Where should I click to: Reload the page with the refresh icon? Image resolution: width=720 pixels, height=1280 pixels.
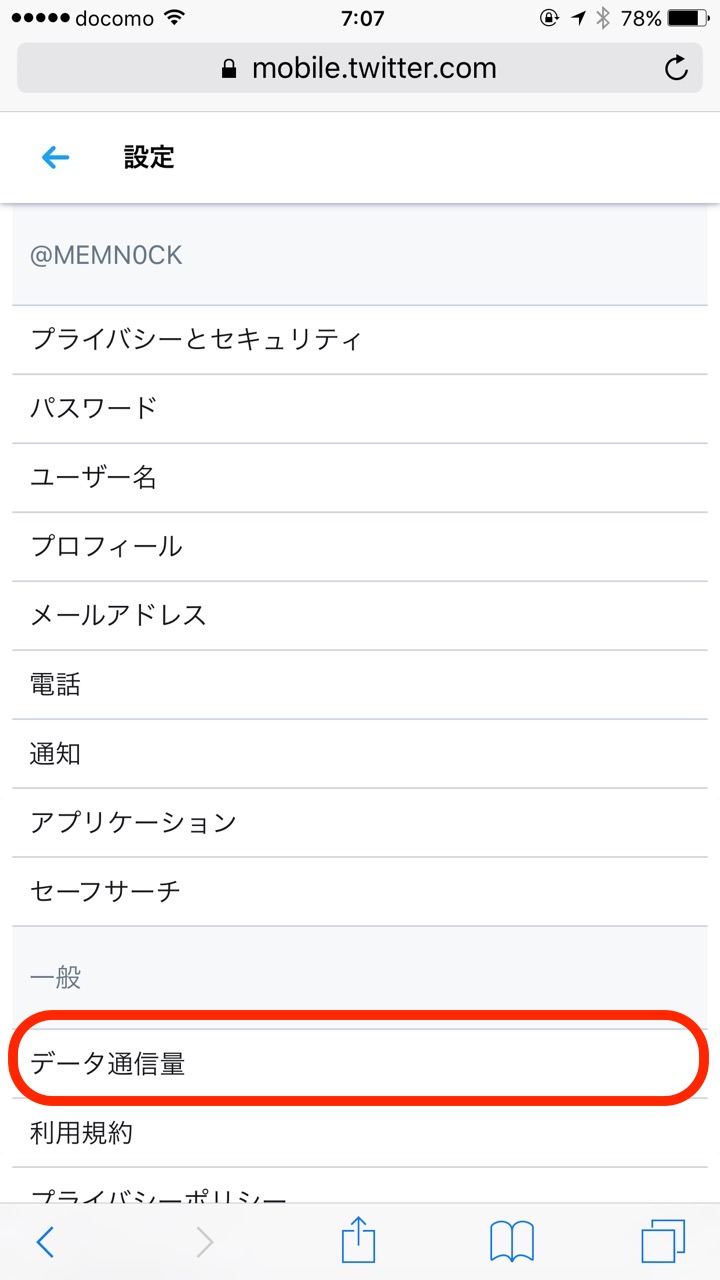pyautogui.click(x=676, y=68)
